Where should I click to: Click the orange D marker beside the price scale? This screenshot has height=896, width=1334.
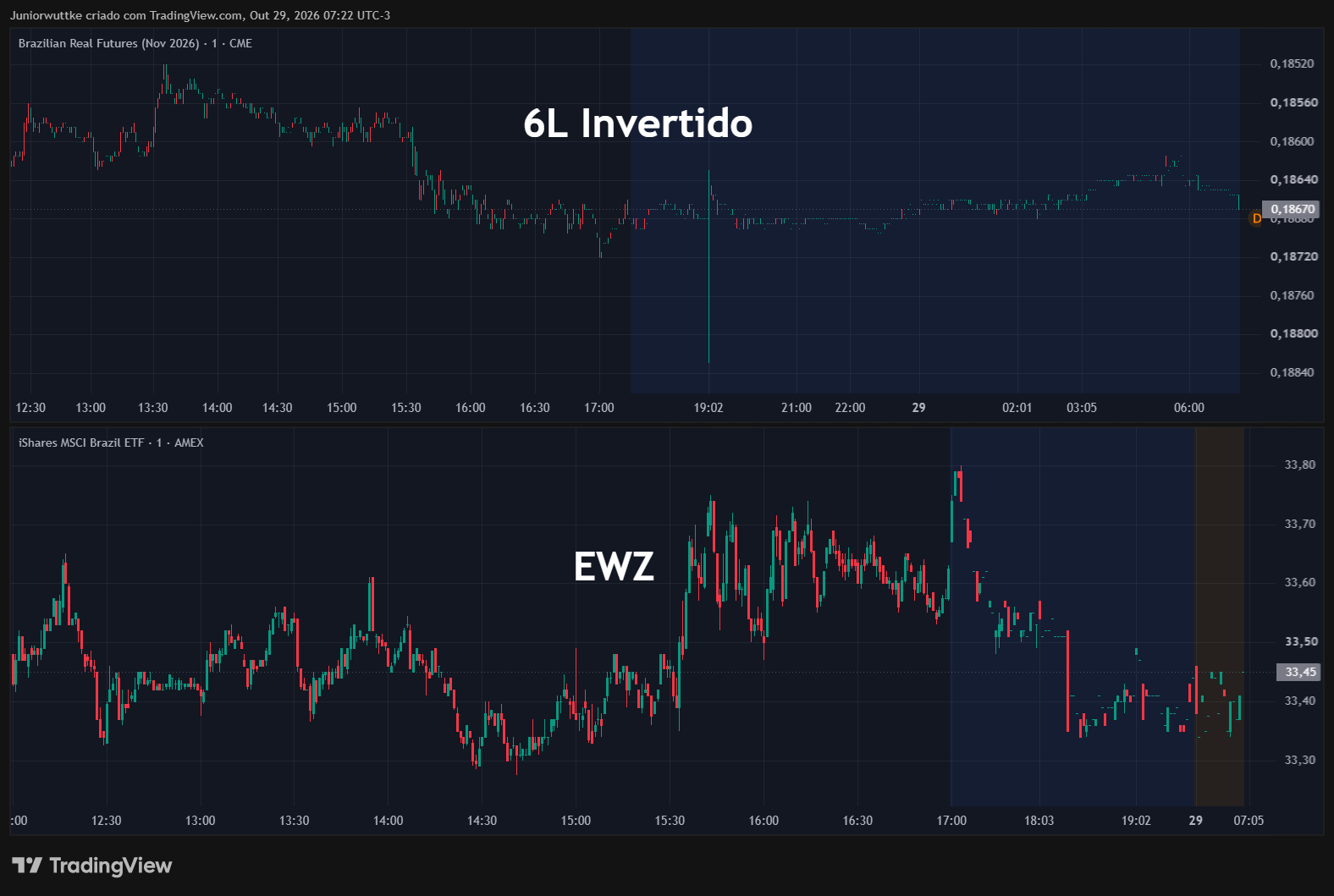coord(1256,218)
